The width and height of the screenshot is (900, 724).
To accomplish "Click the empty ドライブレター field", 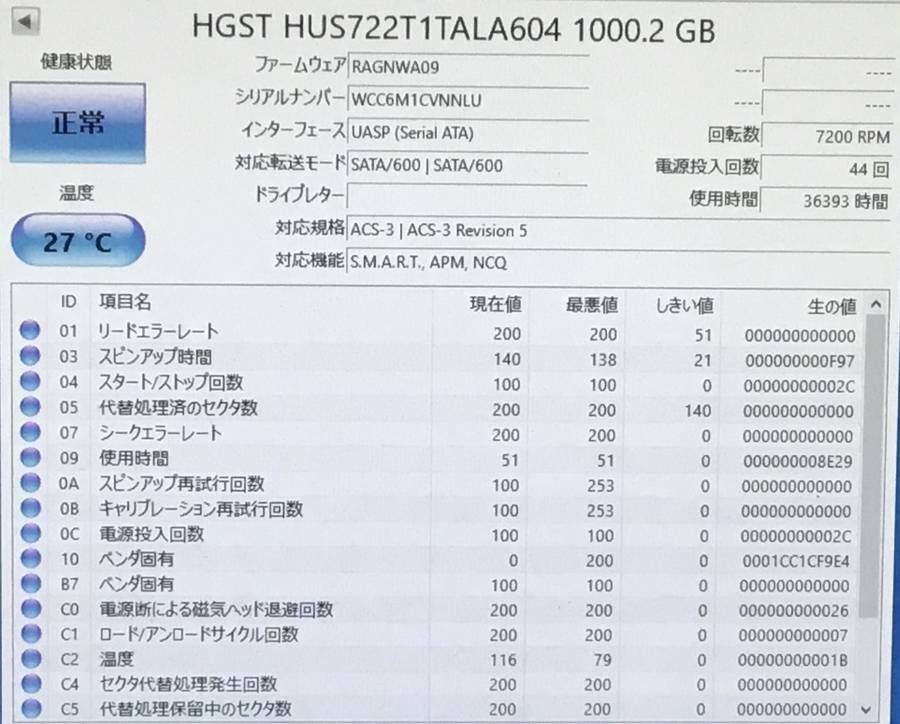I will [467, 197].
